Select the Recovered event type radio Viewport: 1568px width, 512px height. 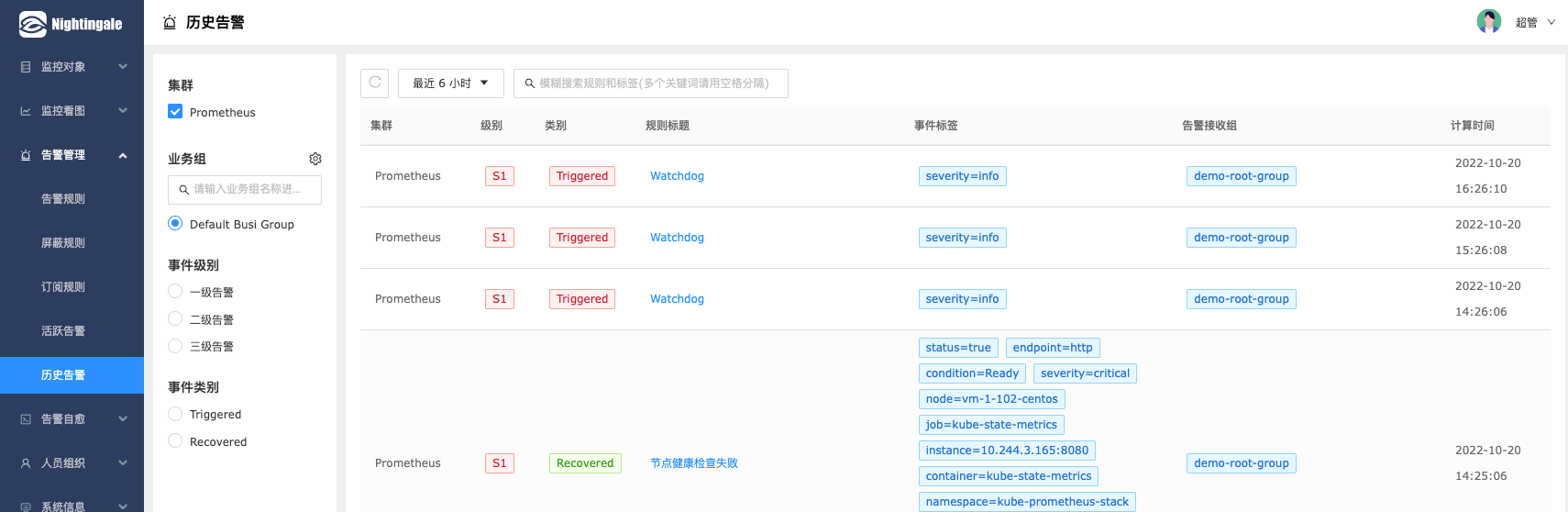[175, 441]
